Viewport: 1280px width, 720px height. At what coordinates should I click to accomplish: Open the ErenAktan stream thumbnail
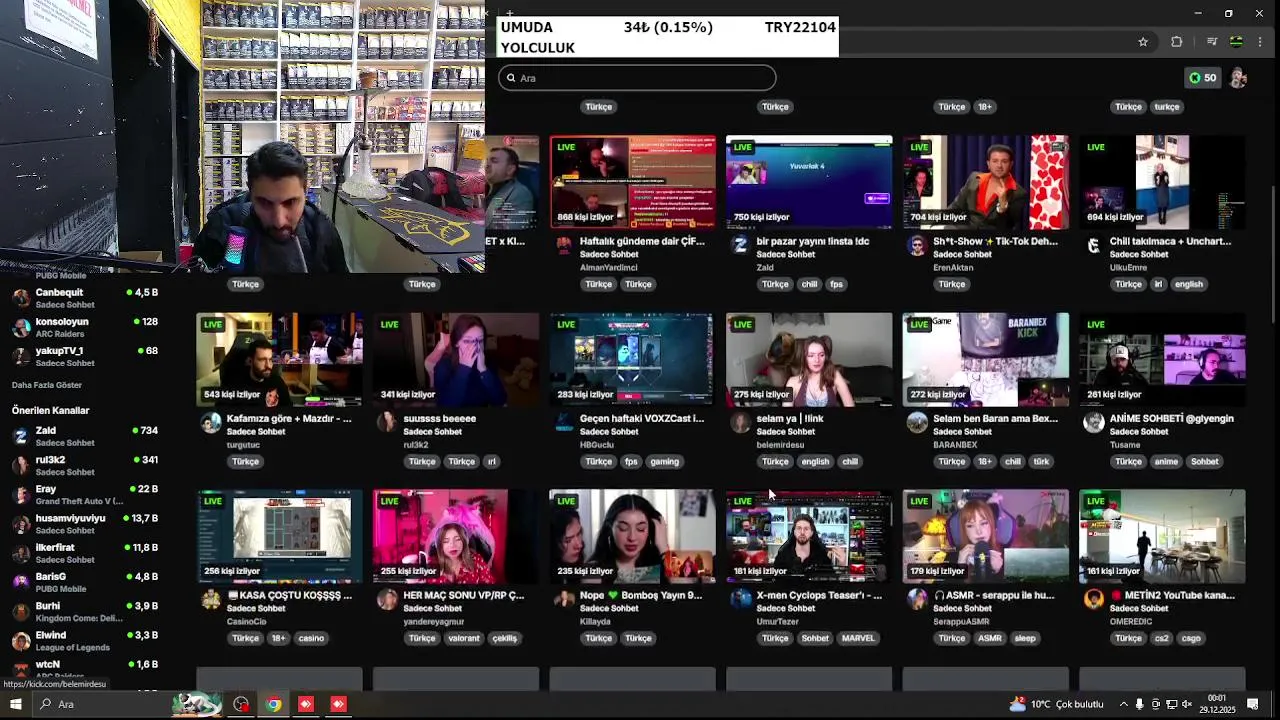985,182
